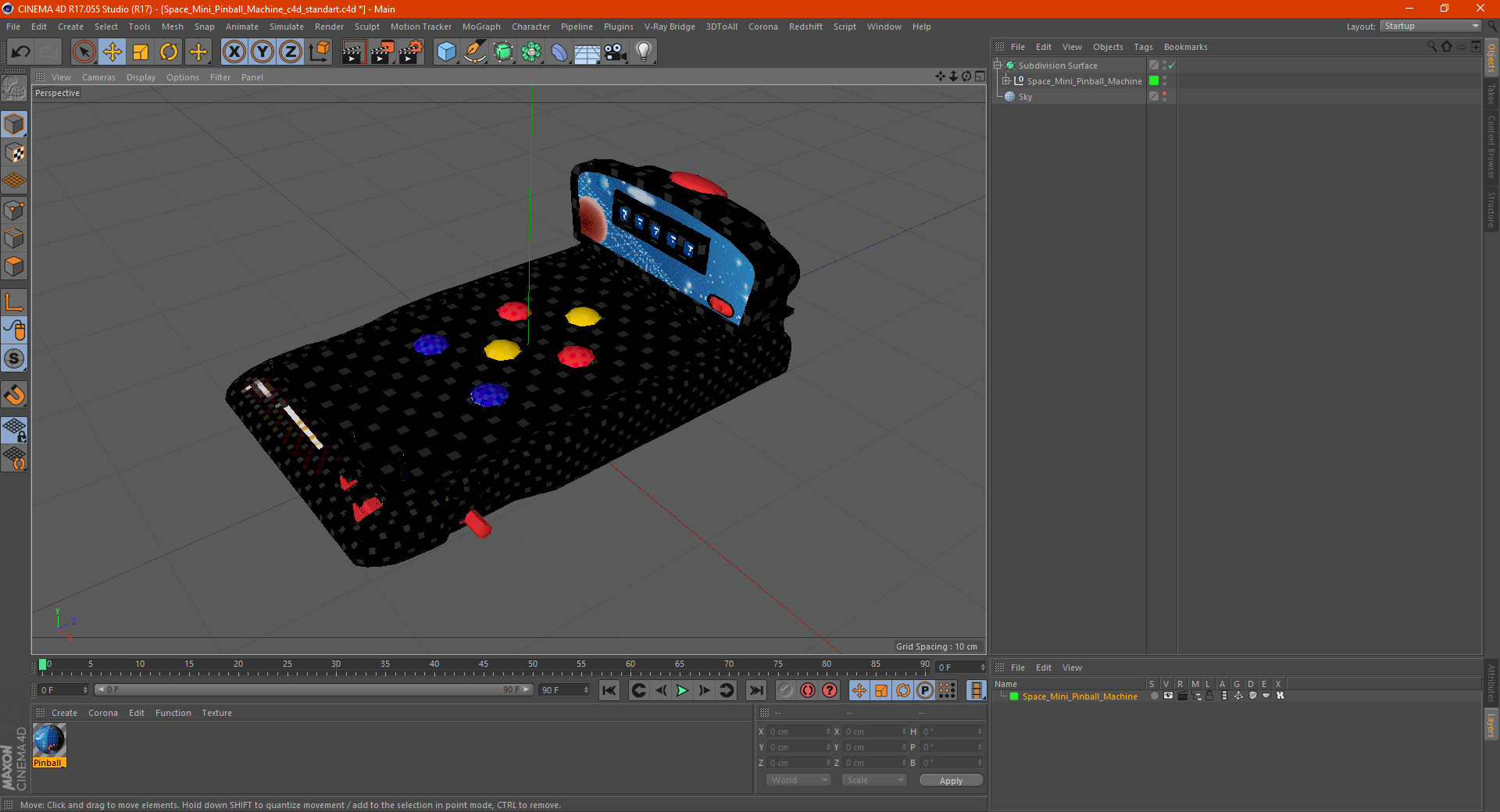Select the Rotate tool
This screenshot has width=1500, height=812.
pos(169,52)
